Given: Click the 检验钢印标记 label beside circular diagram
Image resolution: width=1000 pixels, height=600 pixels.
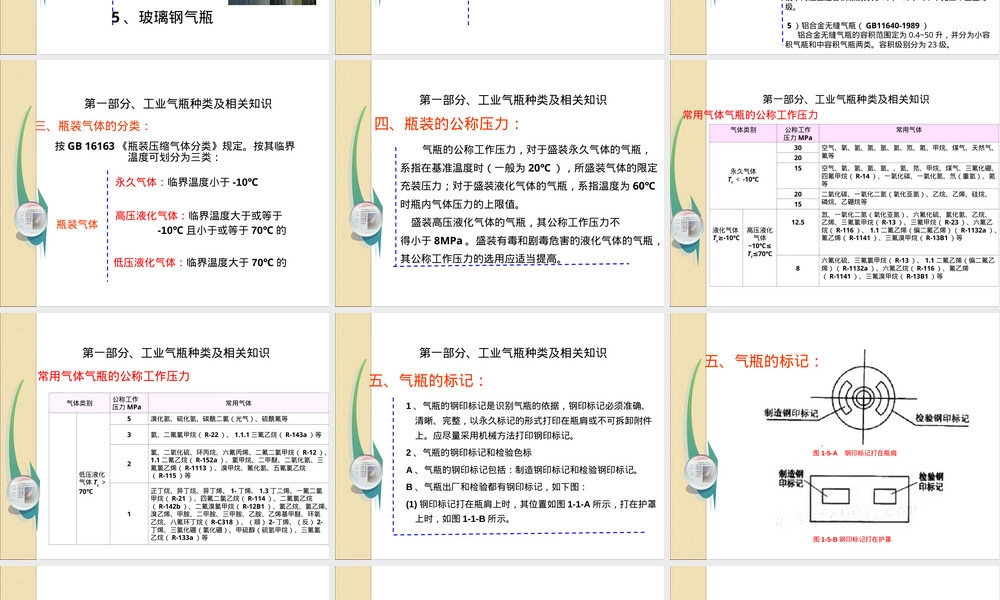Looking at the screenshot, I should click(942, 418).
